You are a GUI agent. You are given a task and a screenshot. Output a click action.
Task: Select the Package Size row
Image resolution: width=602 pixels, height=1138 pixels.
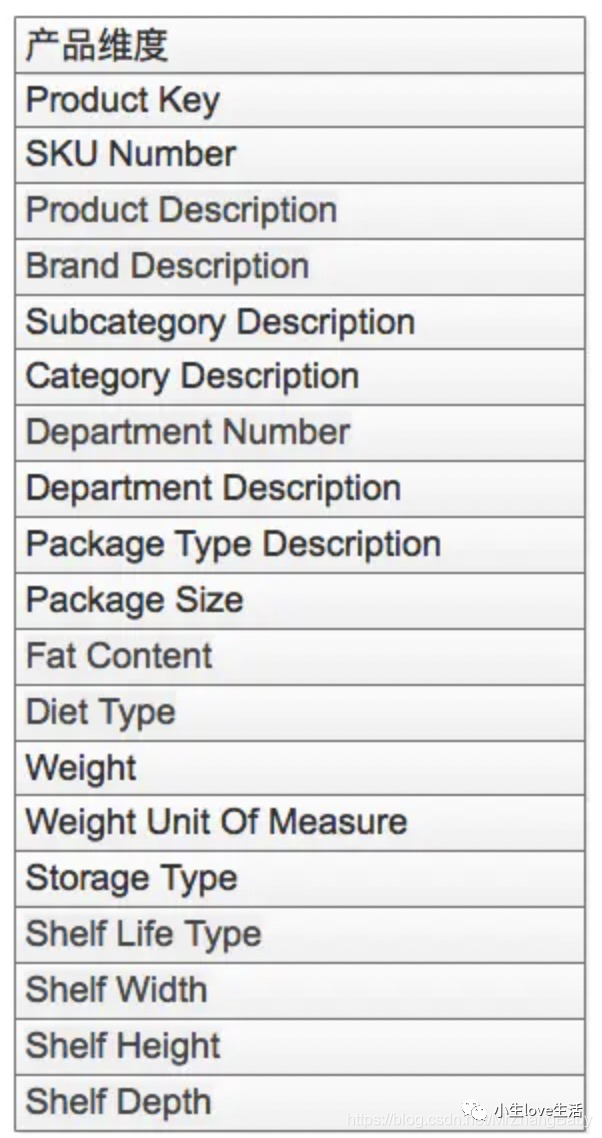coord(300,601)
